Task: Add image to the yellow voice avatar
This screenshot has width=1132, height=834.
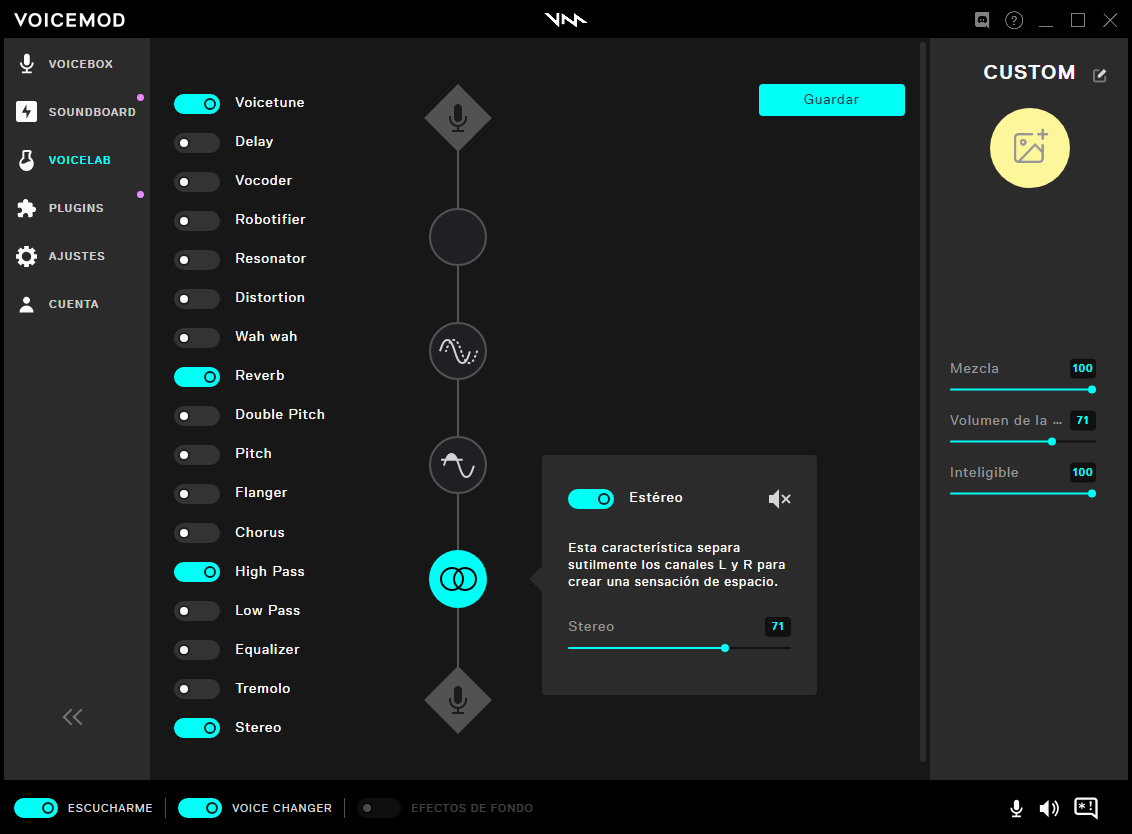Action: pos(1029,148)
